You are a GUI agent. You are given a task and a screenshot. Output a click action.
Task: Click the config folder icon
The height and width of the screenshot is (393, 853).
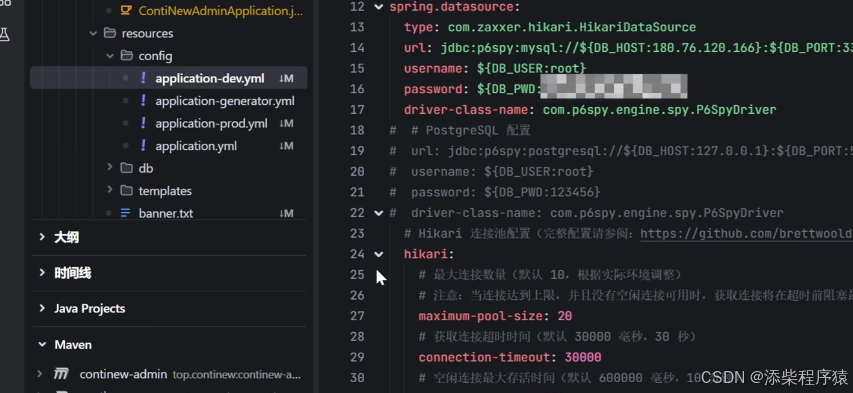(127, 56)
